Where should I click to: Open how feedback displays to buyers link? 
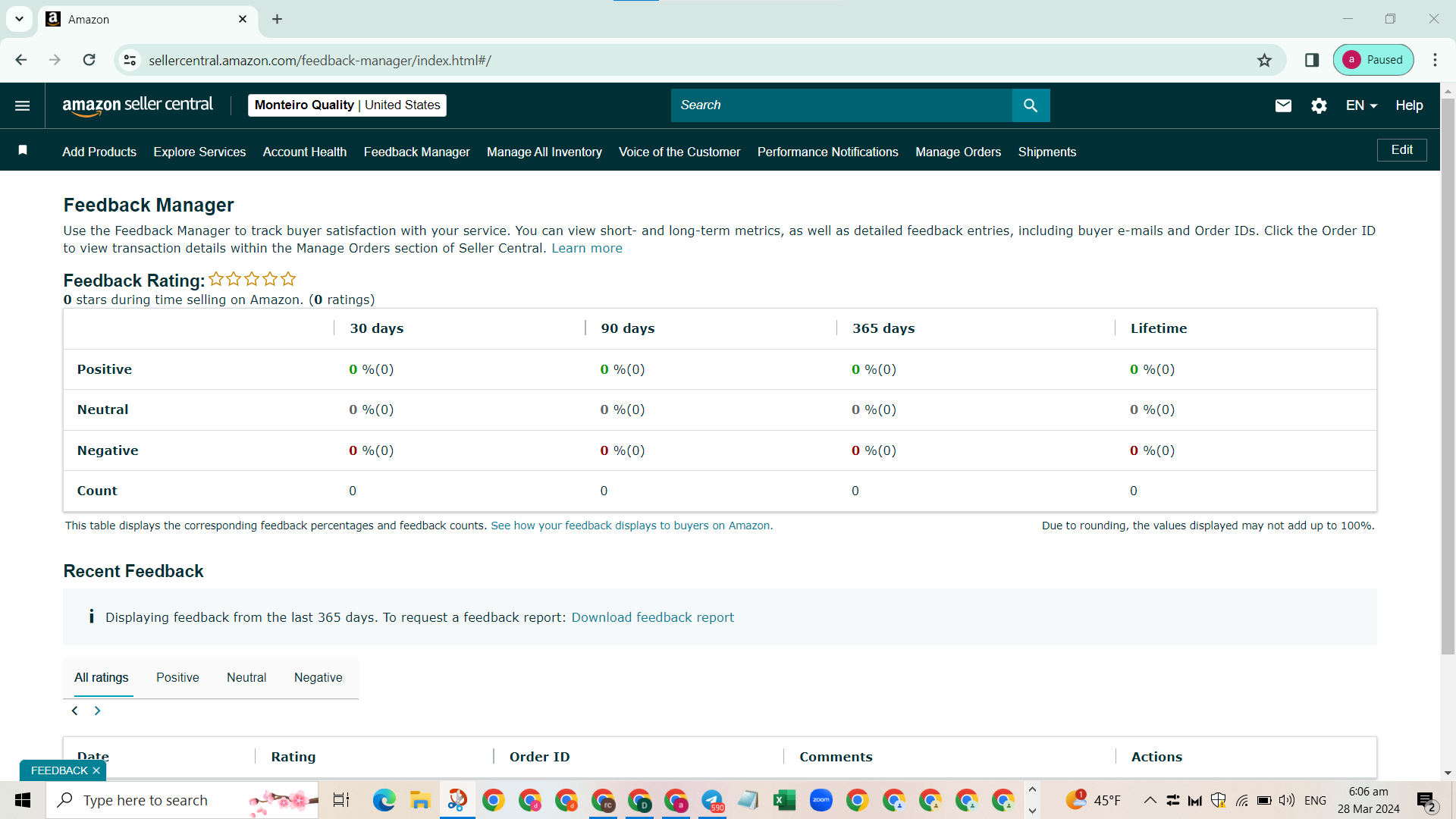click(x=632, y=526)
